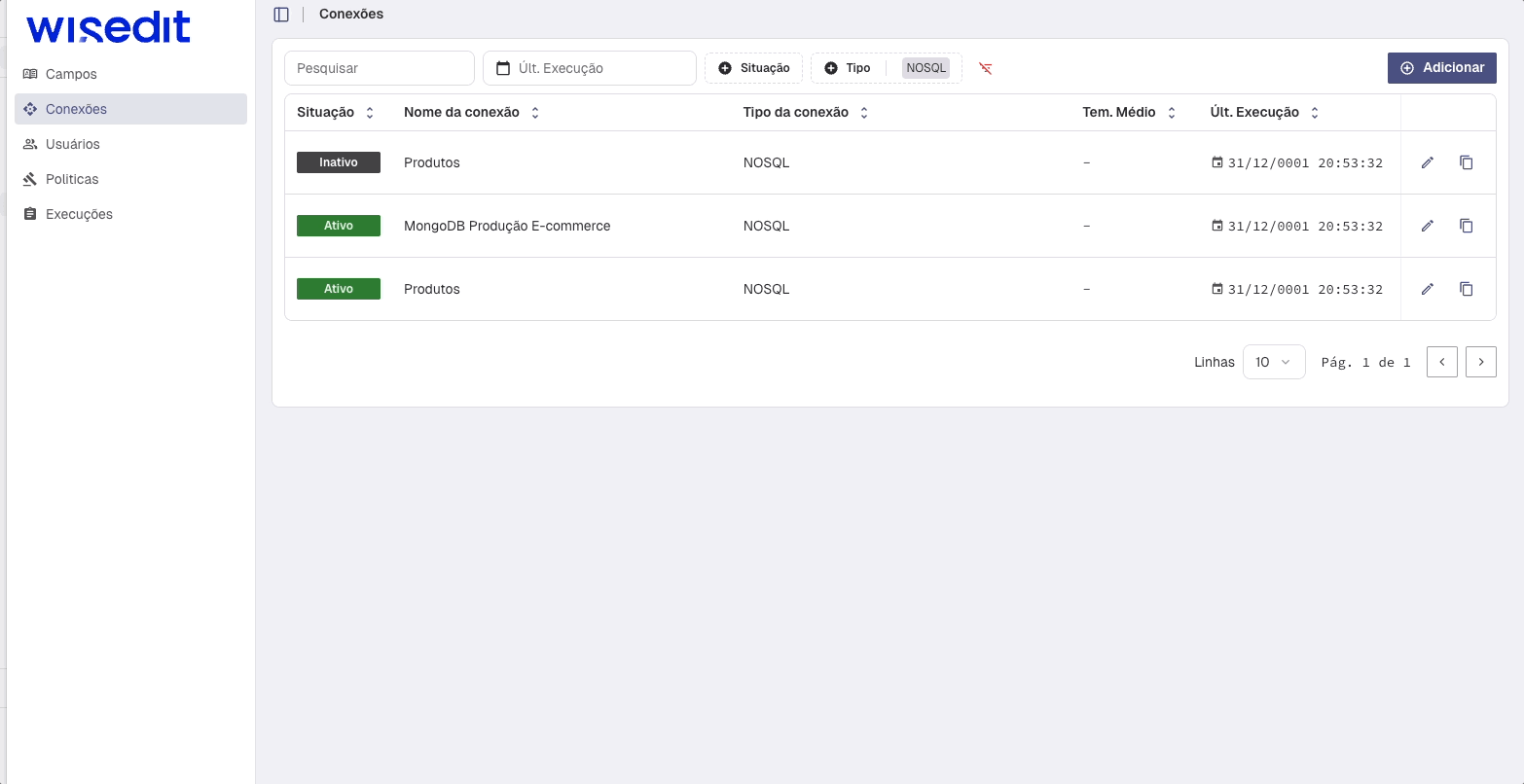
Task: Expand the Linhas rows-per-page selector
Action: tap(1273, 362)
